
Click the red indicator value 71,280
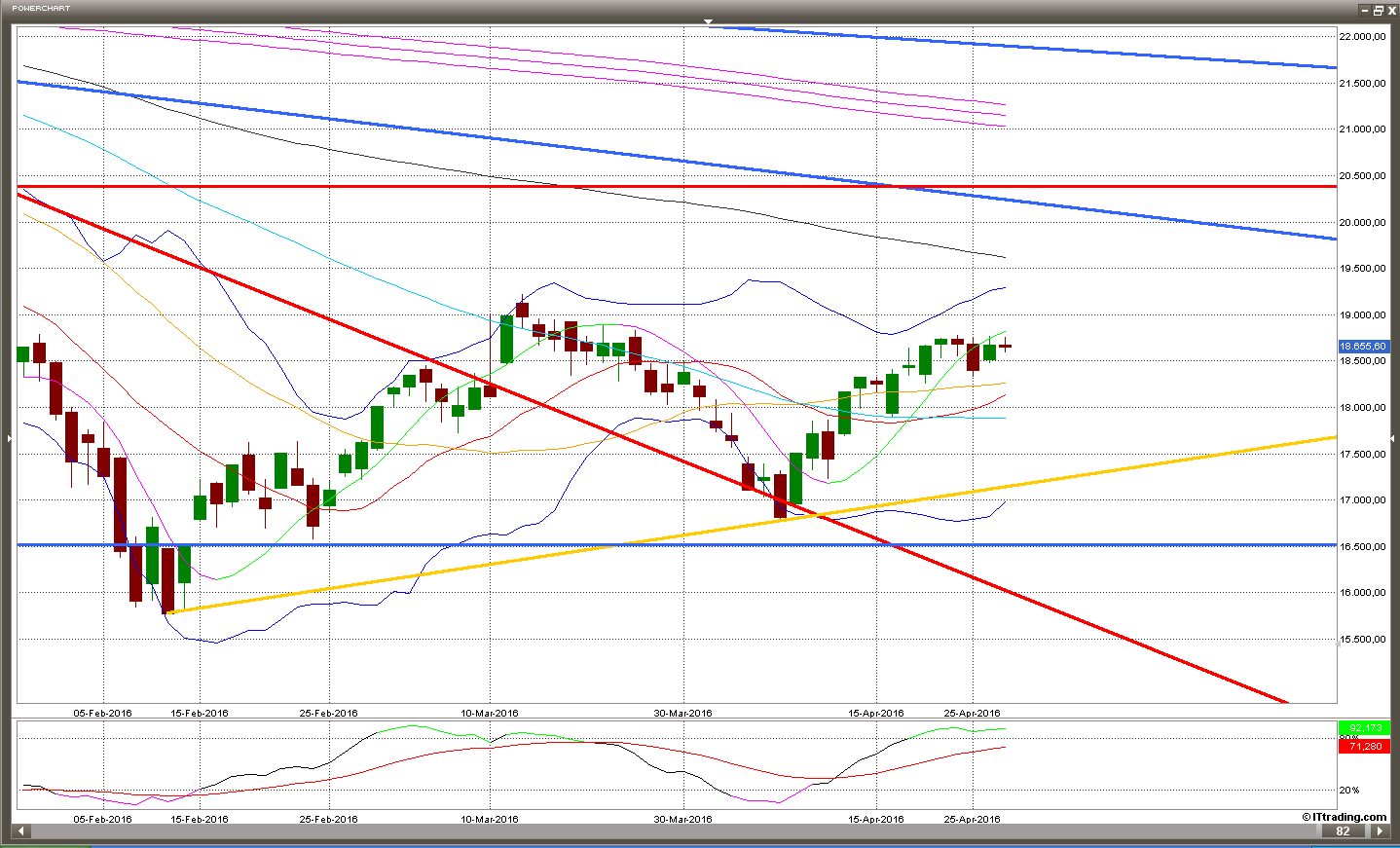[x=1364, y=747]
